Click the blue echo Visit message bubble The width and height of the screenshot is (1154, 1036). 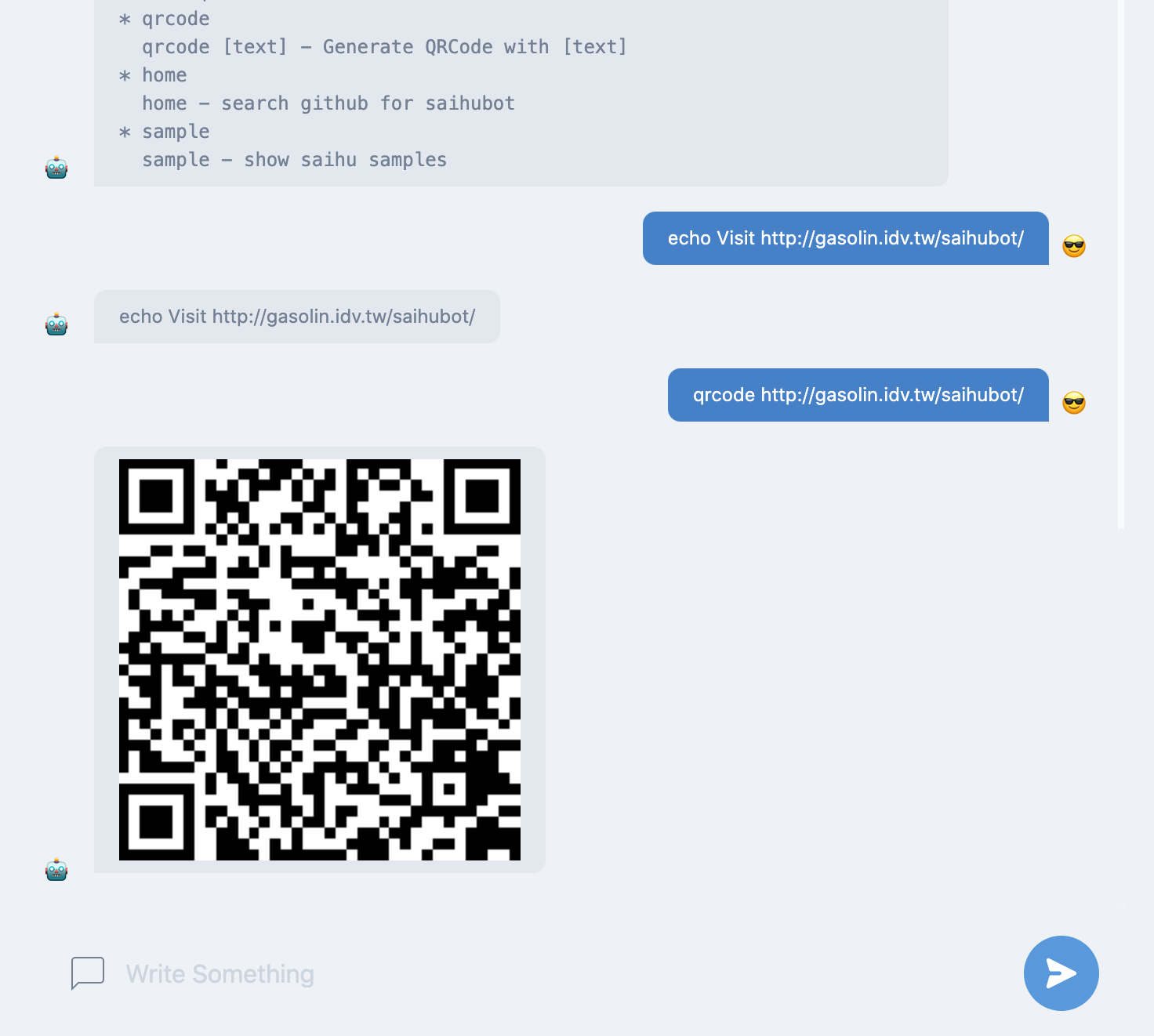846,238
